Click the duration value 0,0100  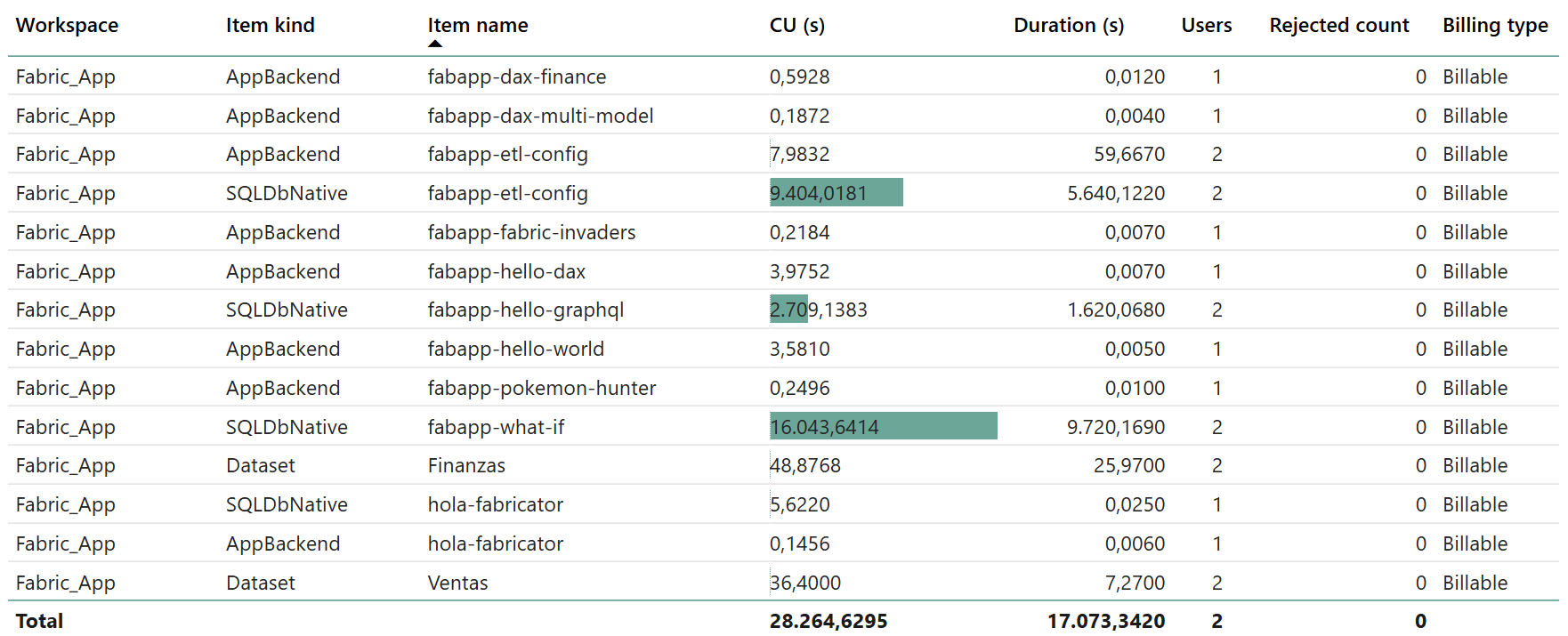pos(1135,388)
